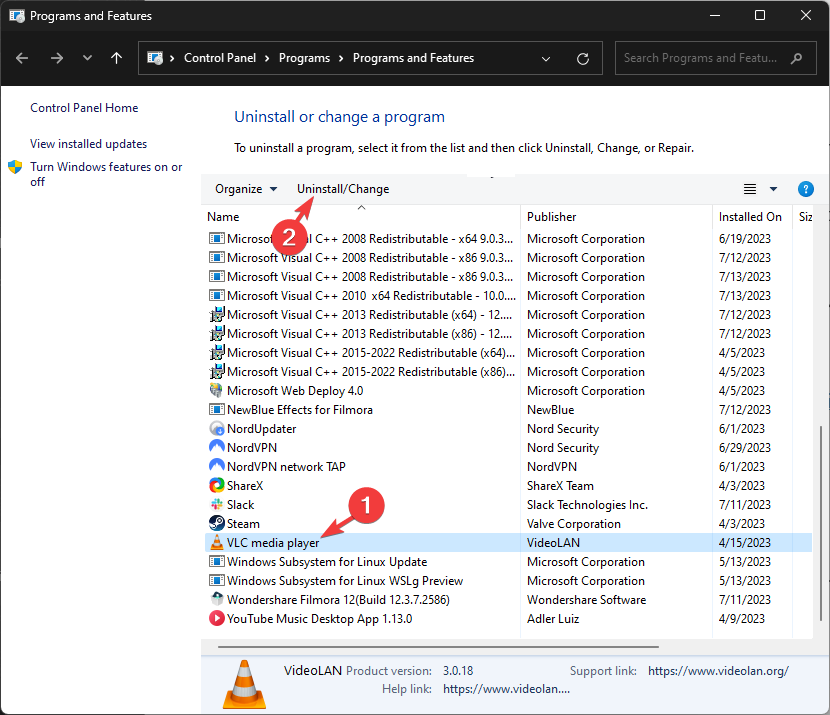Click the 4/15/2023 install date for VLC
830x715 pixels.
click(745, 542)
